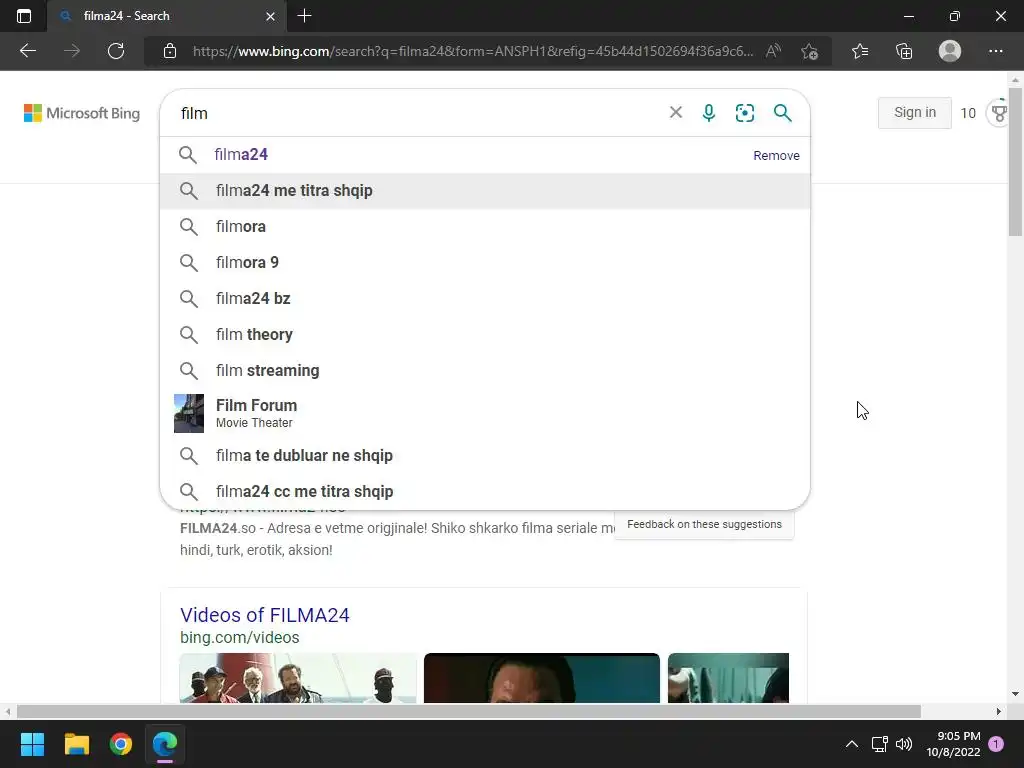Open Microsoft Rewards trophy icon
The image size is (1024, 768).
point(999,113)
